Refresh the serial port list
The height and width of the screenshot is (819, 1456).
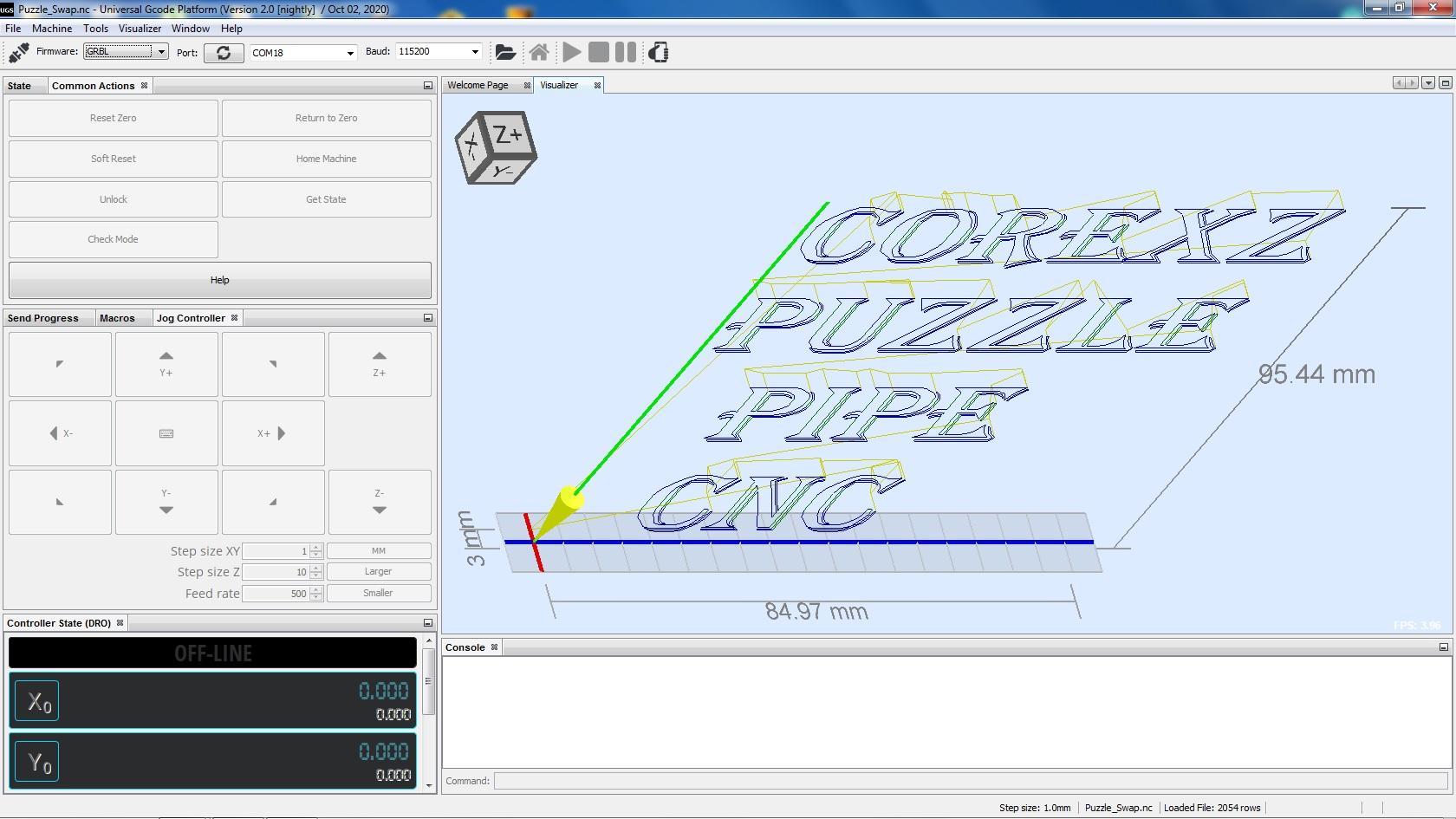(x=224, y=53)
